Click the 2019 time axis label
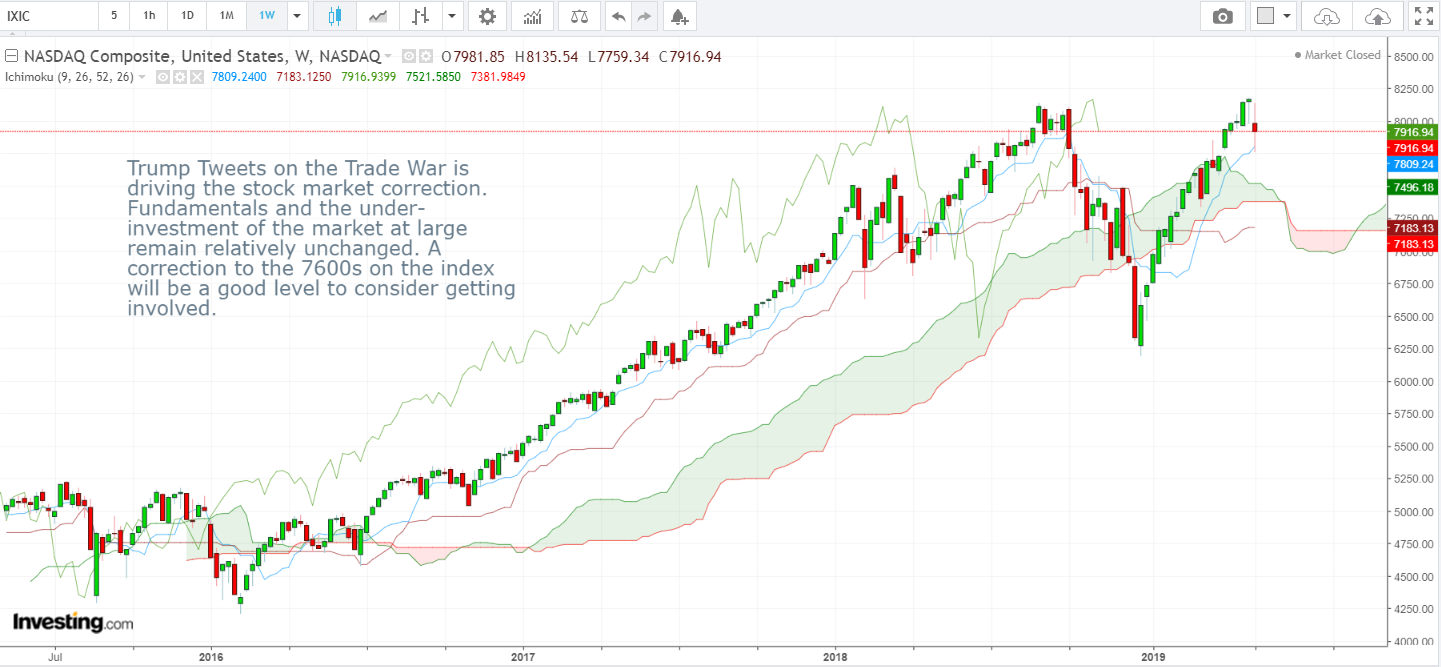The width and height of the screenshot is (1441, 667). (1153, 658)
